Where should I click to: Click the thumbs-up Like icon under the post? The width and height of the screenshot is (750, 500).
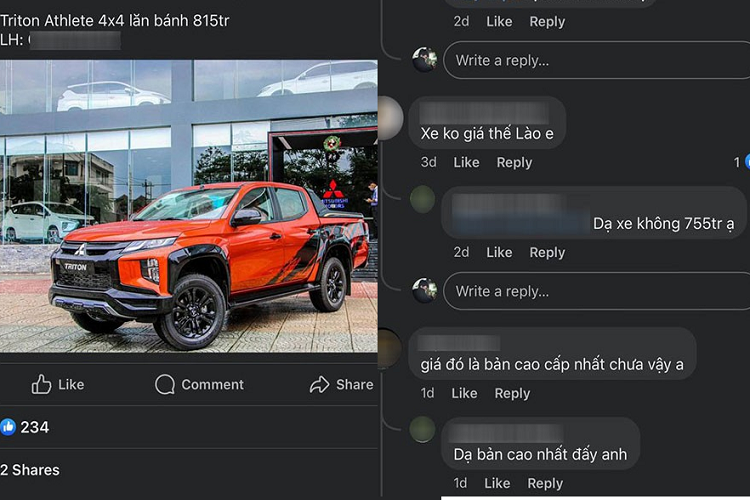pyautogui.click(x=42, y=384)
